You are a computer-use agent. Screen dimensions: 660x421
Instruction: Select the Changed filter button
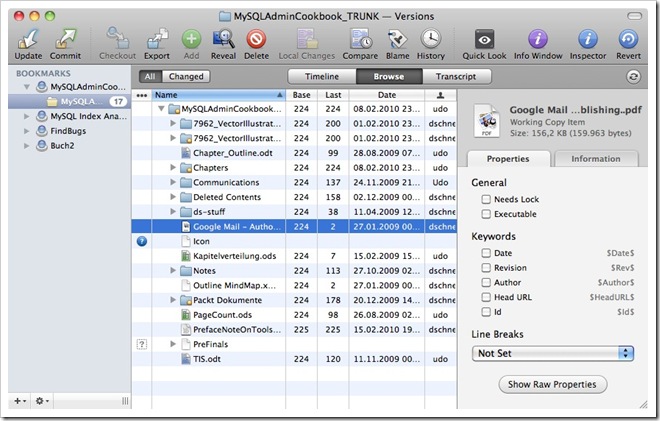click(186, 76)
